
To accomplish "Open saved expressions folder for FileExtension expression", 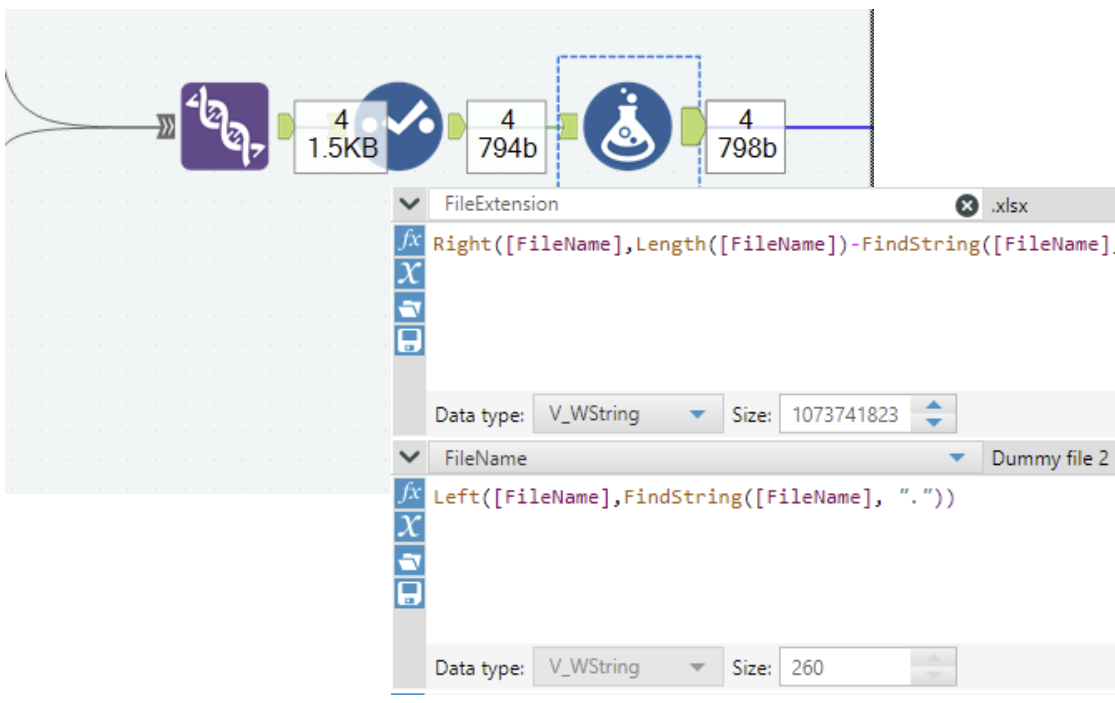I will point(410,308).
